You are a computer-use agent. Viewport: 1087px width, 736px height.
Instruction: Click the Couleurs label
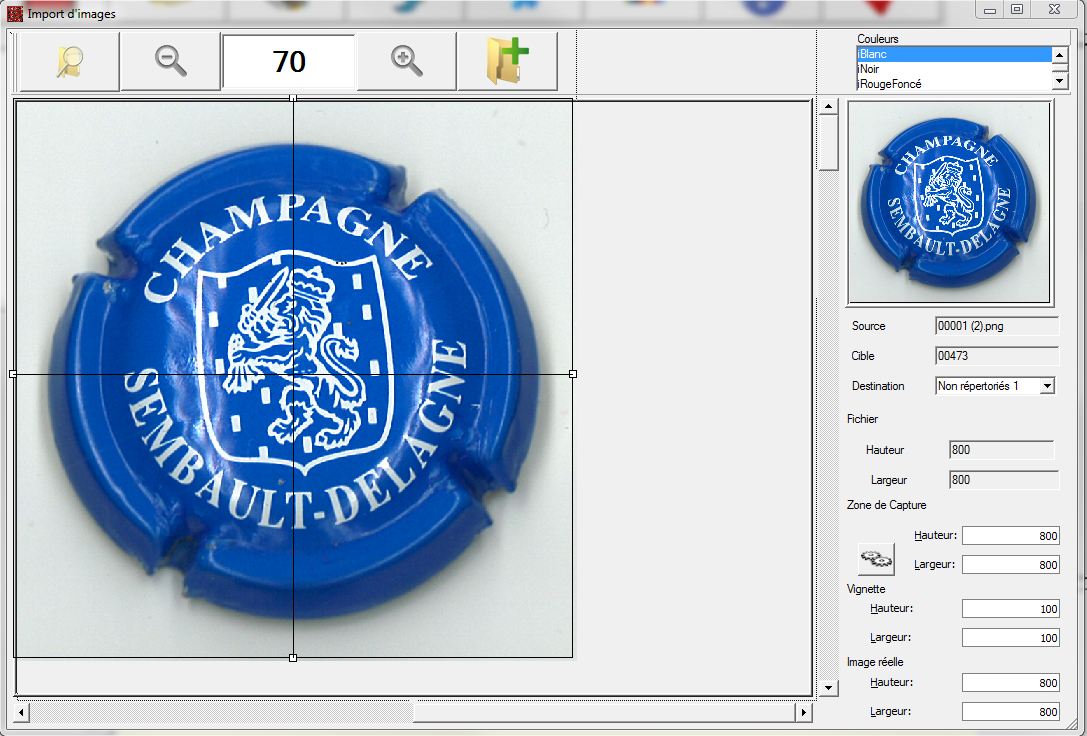click(878, 39)
